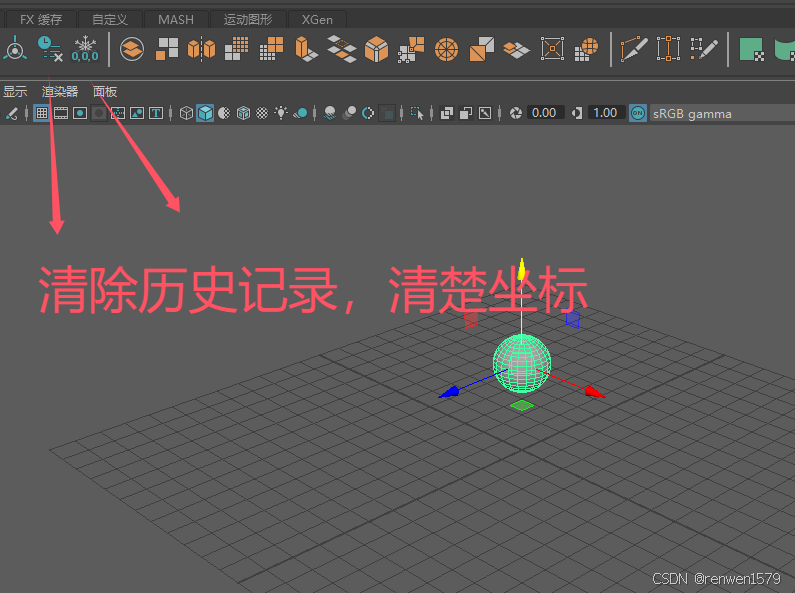Click the yellow Y-axis manipulator arrow
Viewport: 795px width, 593px height.
(521, 269)
